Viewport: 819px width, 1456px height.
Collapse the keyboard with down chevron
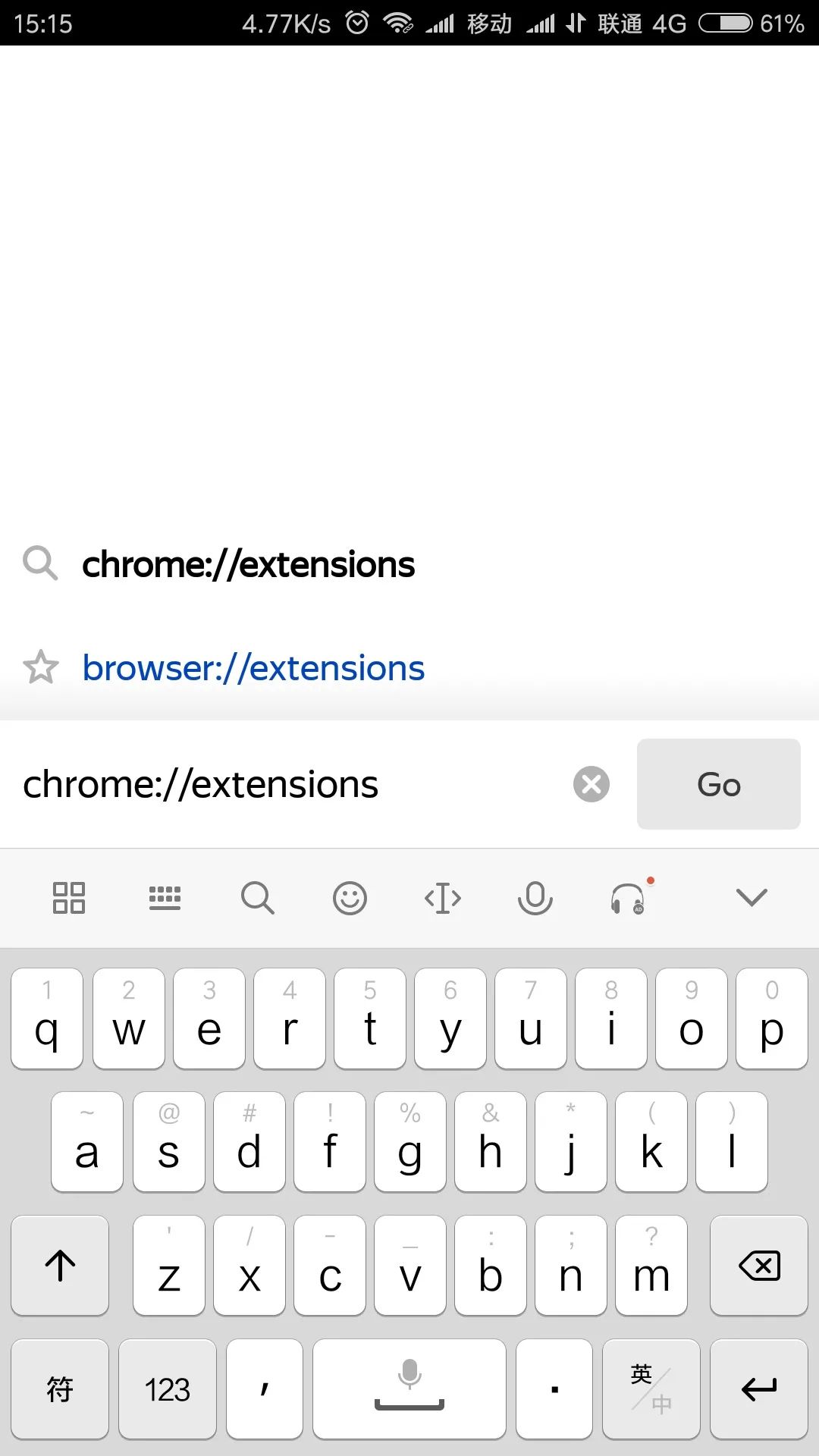pyautogui.click(x=752, y=898)
